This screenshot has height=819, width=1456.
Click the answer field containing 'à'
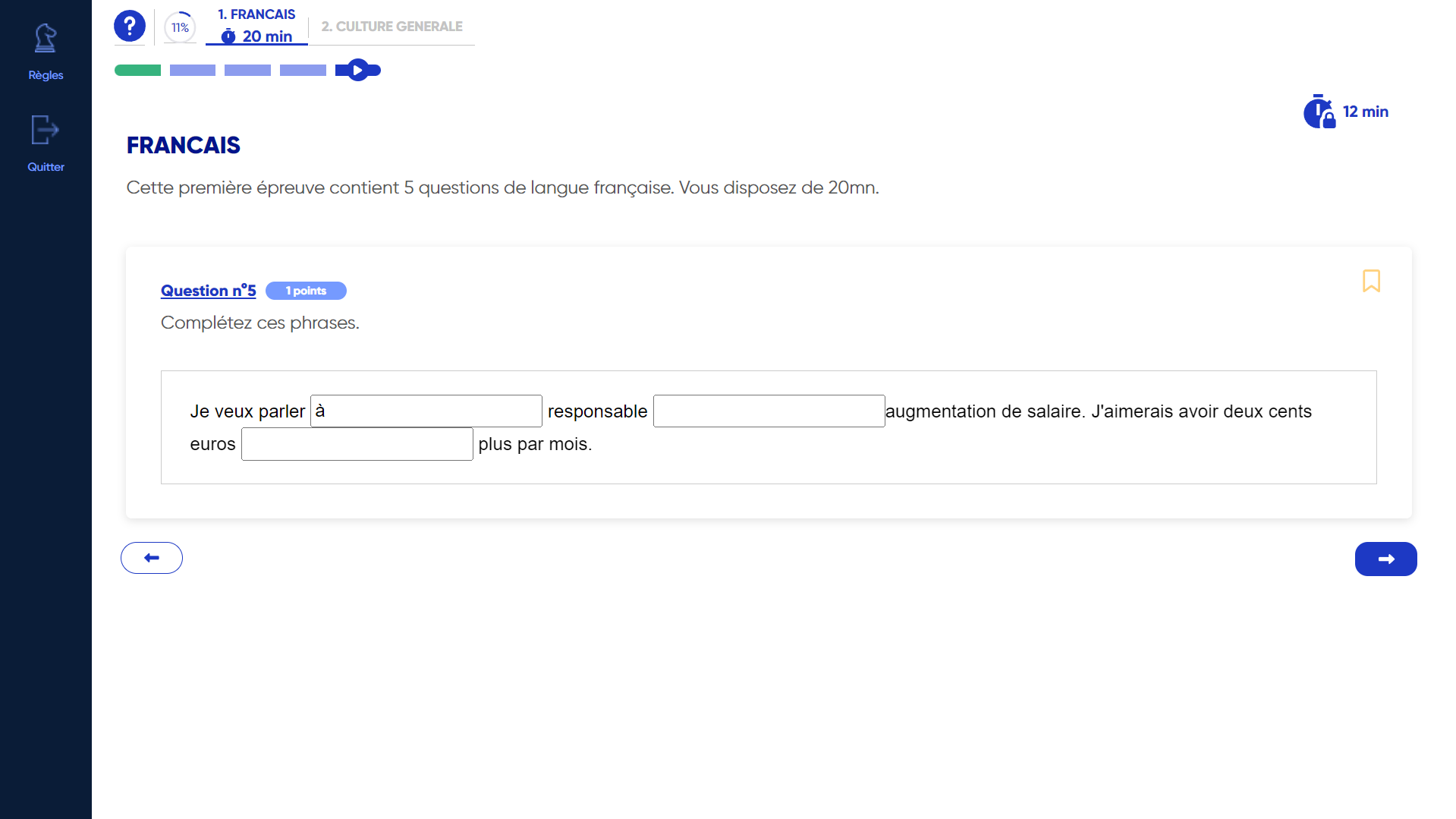pyautogui.click(x=426, y=411)
